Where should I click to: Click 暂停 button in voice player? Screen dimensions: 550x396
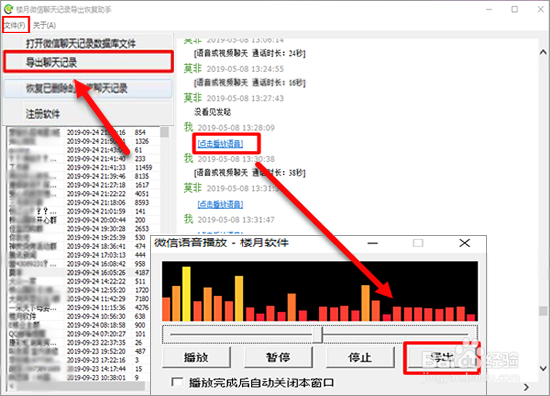tap(278, 357)
